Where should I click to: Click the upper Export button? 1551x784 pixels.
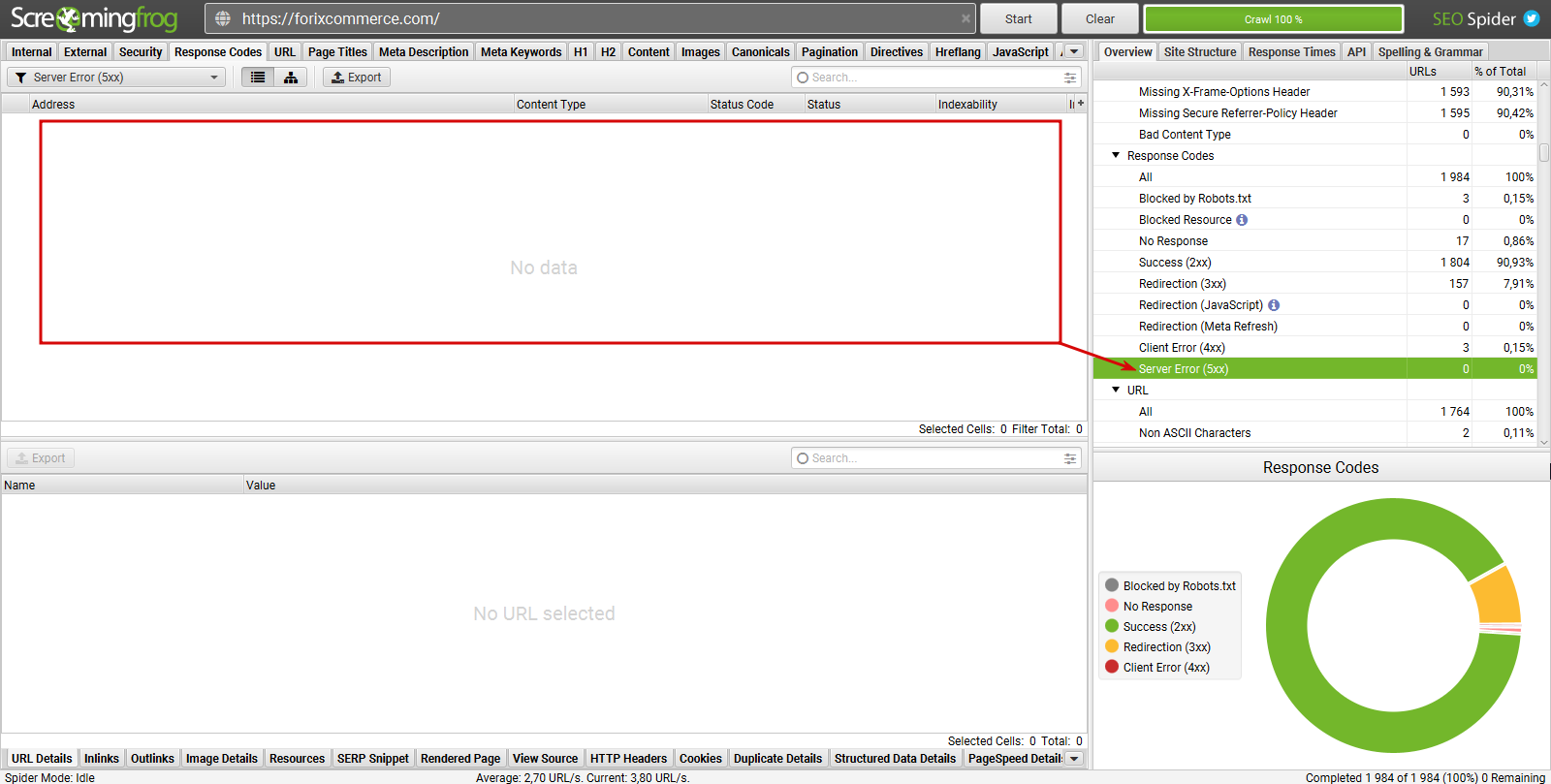(357, 78)
